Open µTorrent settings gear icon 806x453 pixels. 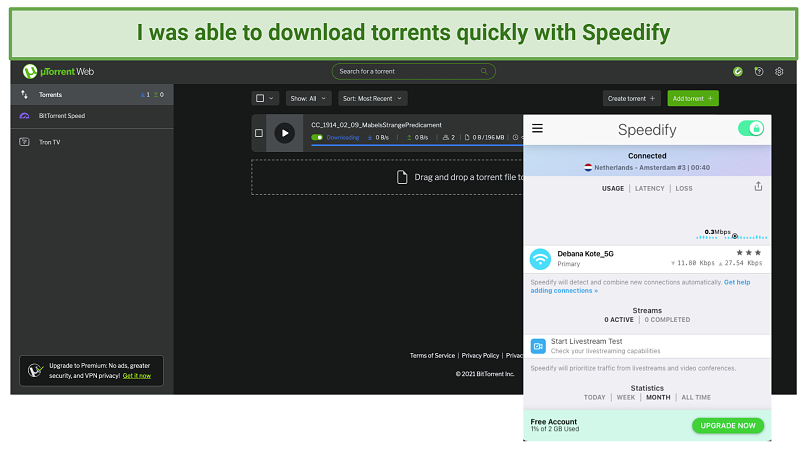click(779, 71)
